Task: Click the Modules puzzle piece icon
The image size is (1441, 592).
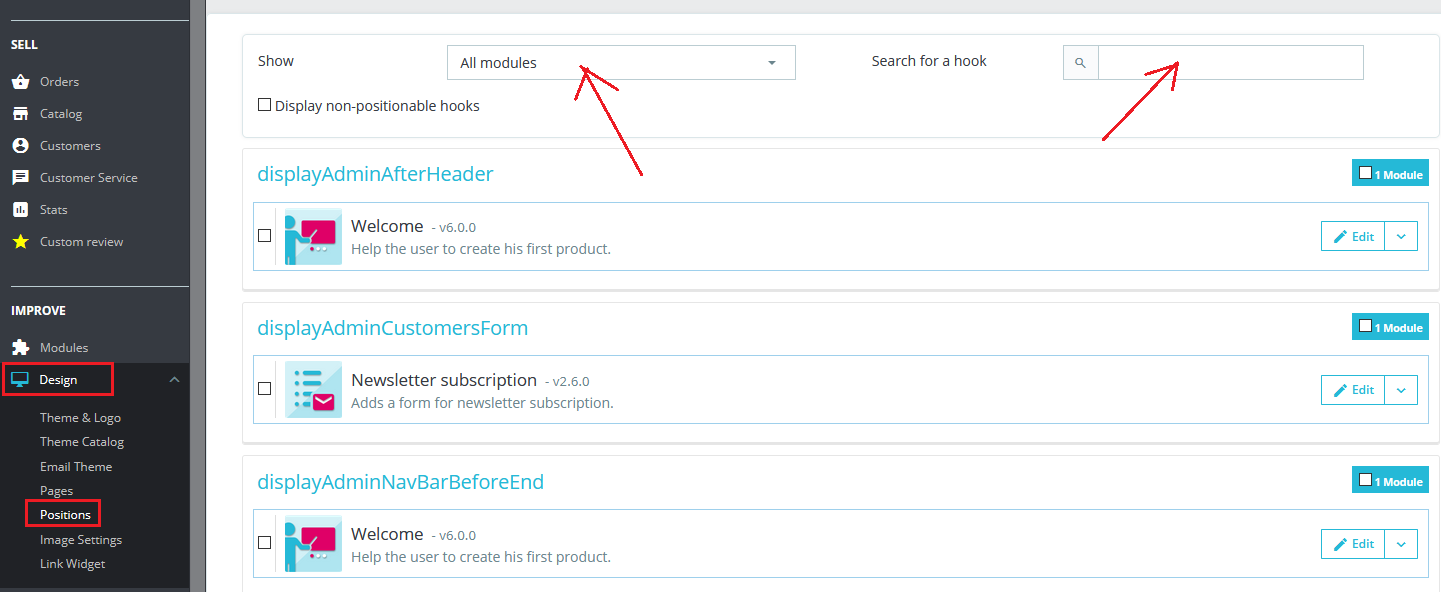Action: coord(20,348)
